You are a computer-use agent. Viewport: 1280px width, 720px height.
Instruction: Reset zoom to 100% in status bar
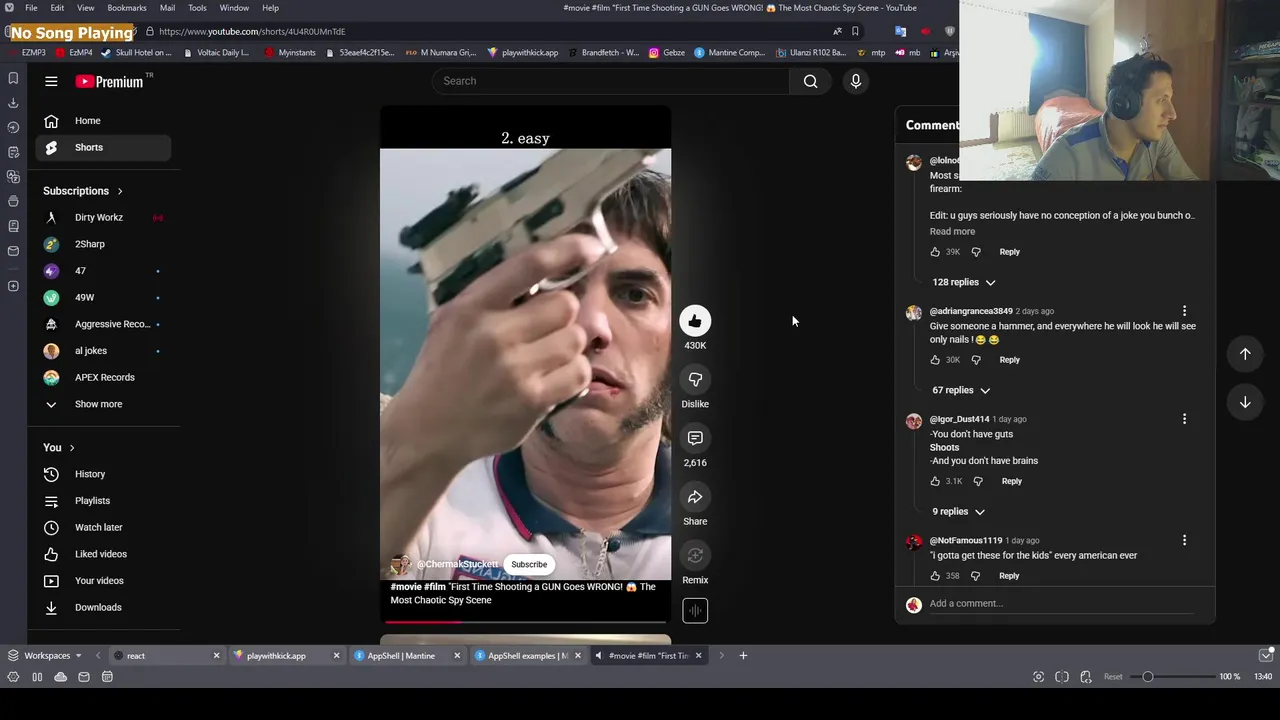(1112, 677)
